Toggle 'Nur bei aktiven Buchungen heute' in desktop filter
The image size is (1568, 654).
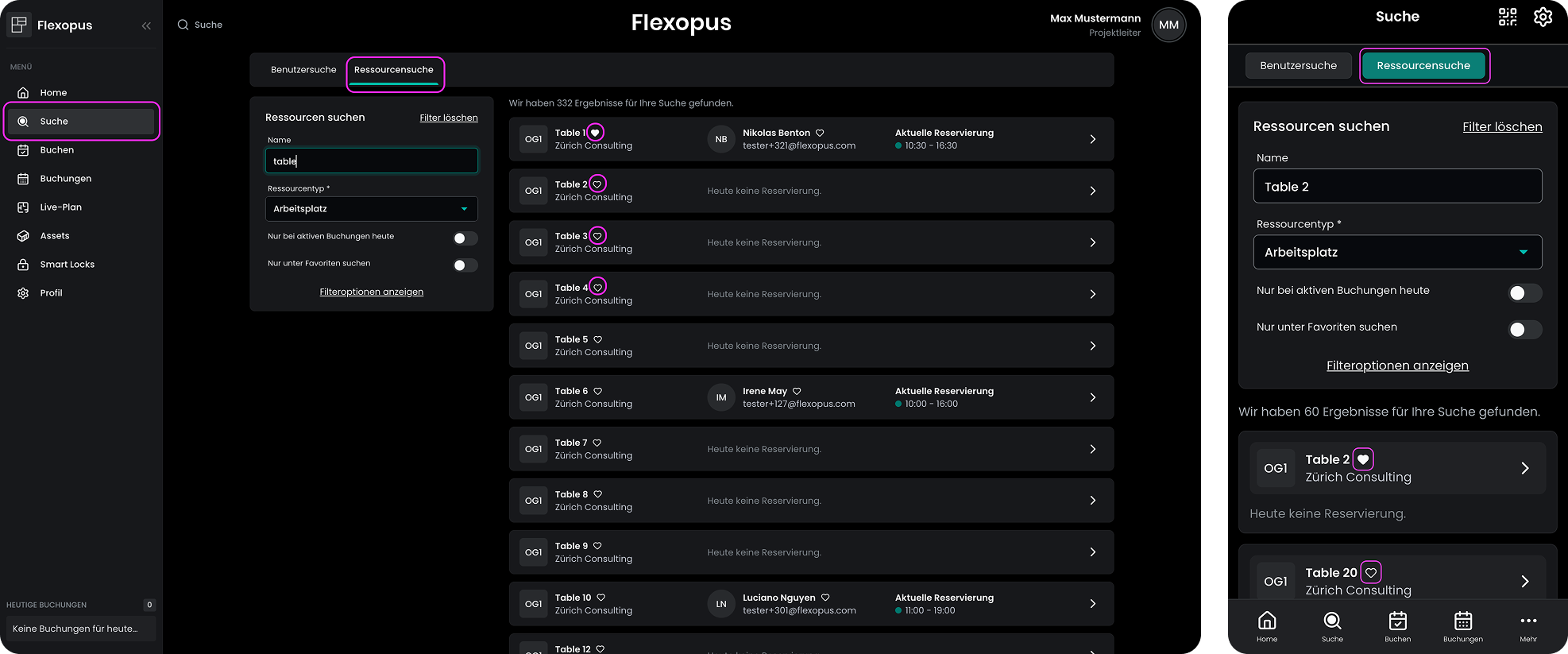click(465, 238)
